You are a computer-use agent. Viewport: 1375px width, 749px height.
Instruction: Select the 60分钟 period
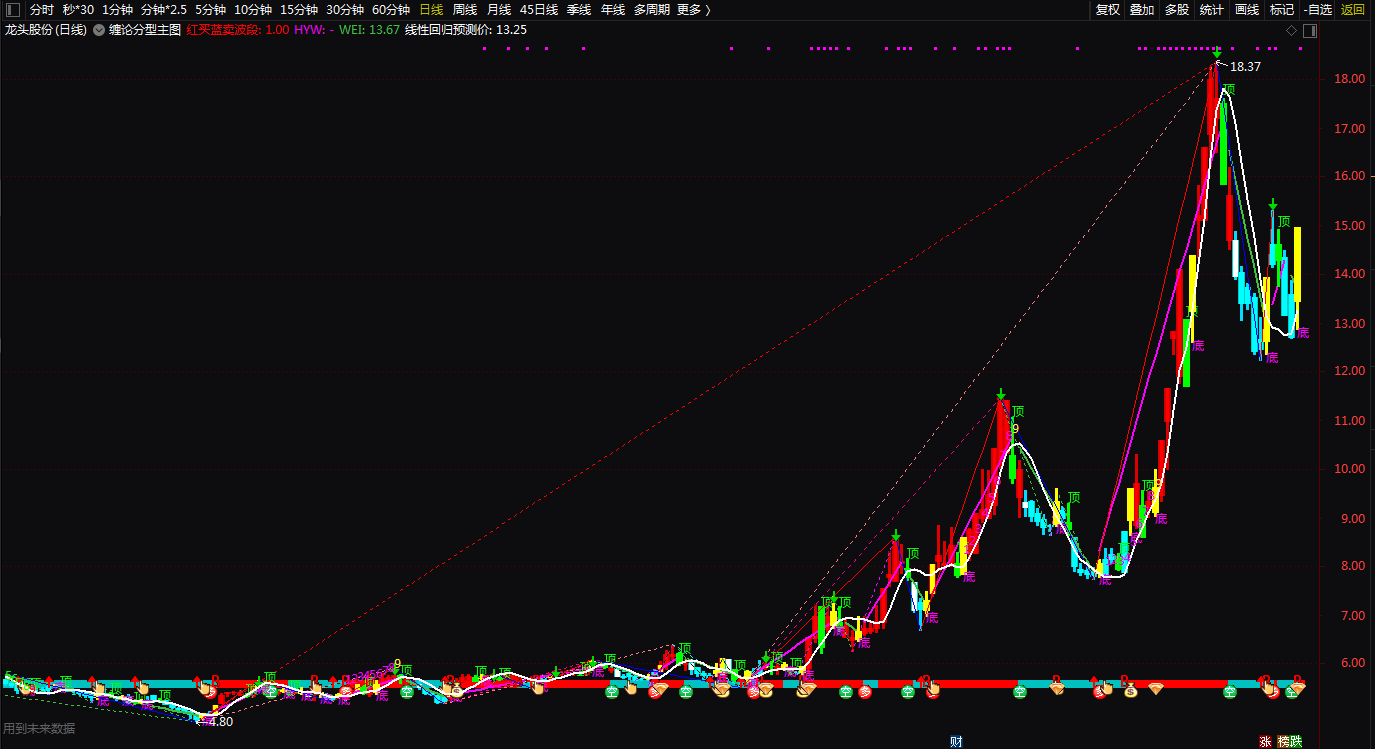pyautogui.click(x=391, y=10)
